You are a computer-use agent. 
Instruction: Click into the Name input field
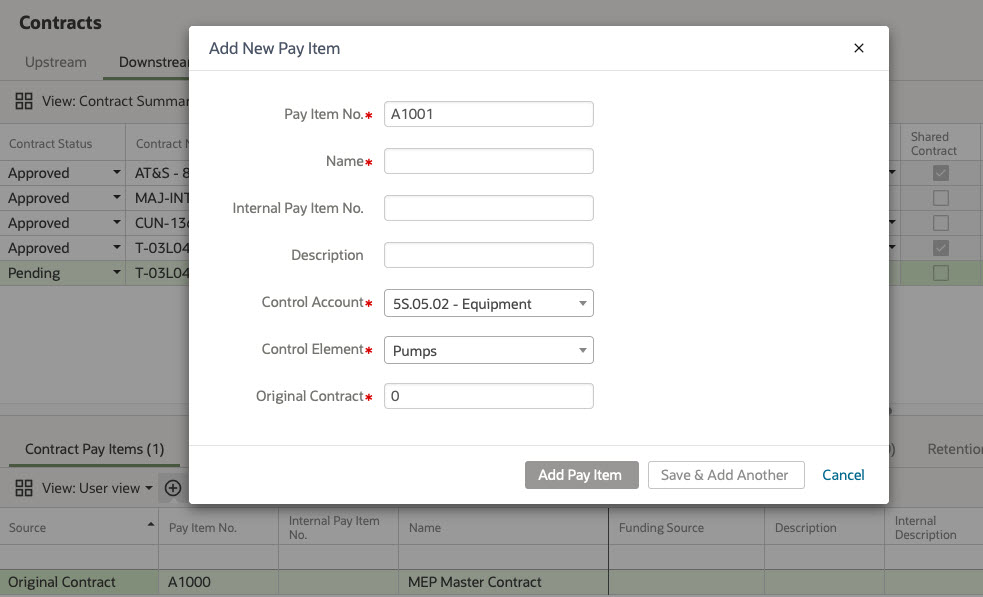tap(489, 161)
